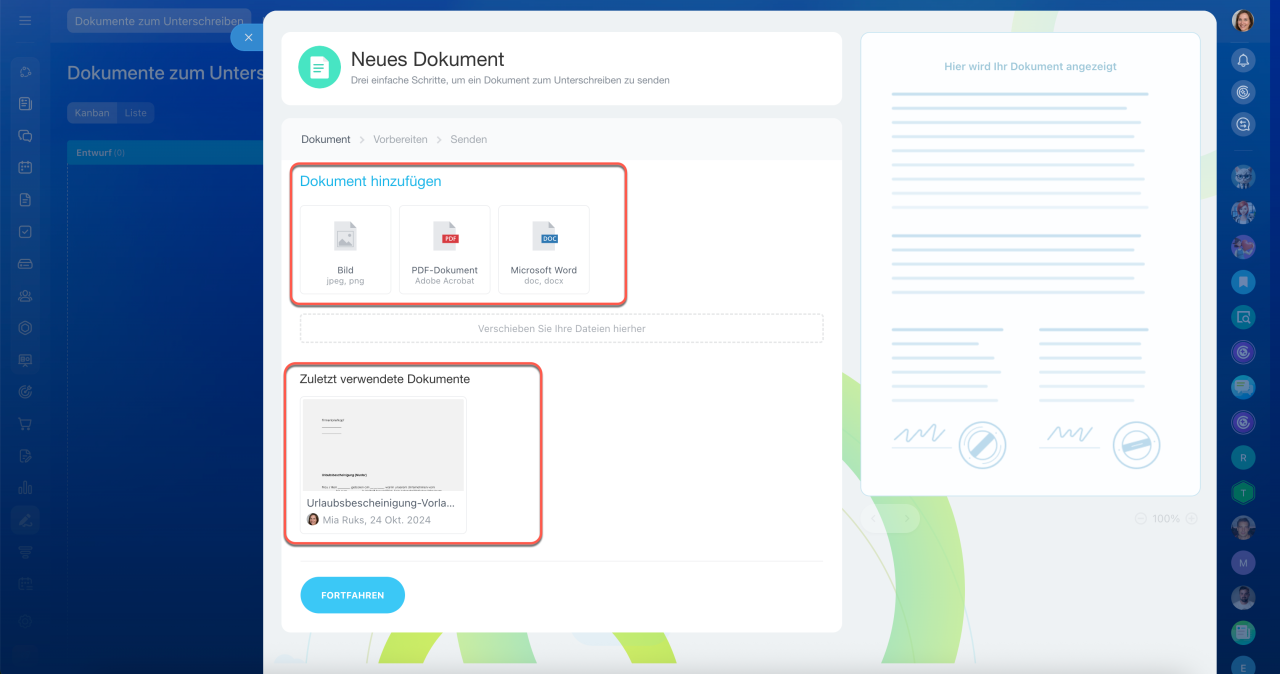Select PDF-Dokument Adobe Acrobat tile
Viewport: 1280px width, 674px height.
click(445, 249)
